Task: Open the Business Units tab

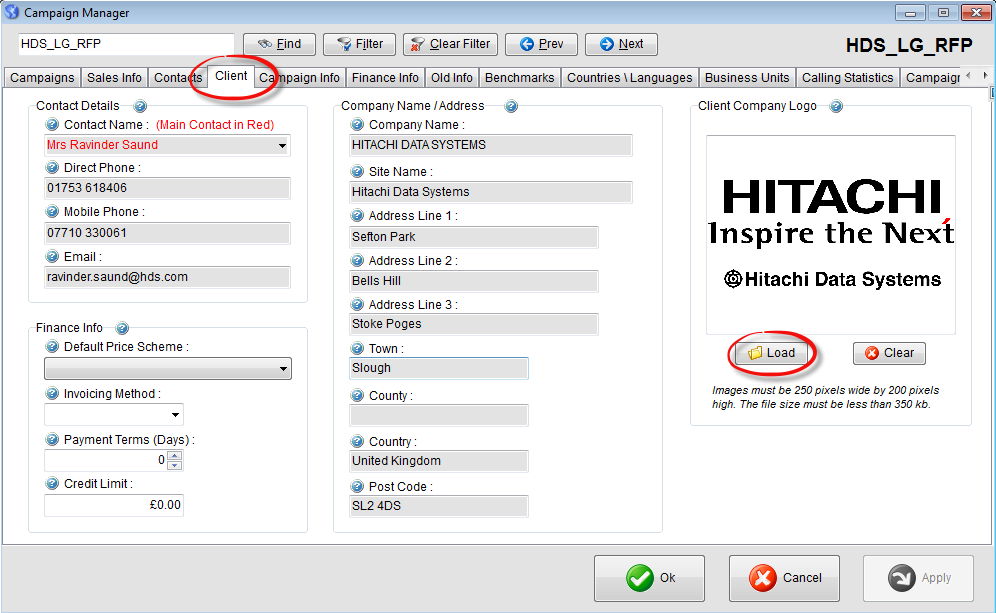Action: coord(747,77)
